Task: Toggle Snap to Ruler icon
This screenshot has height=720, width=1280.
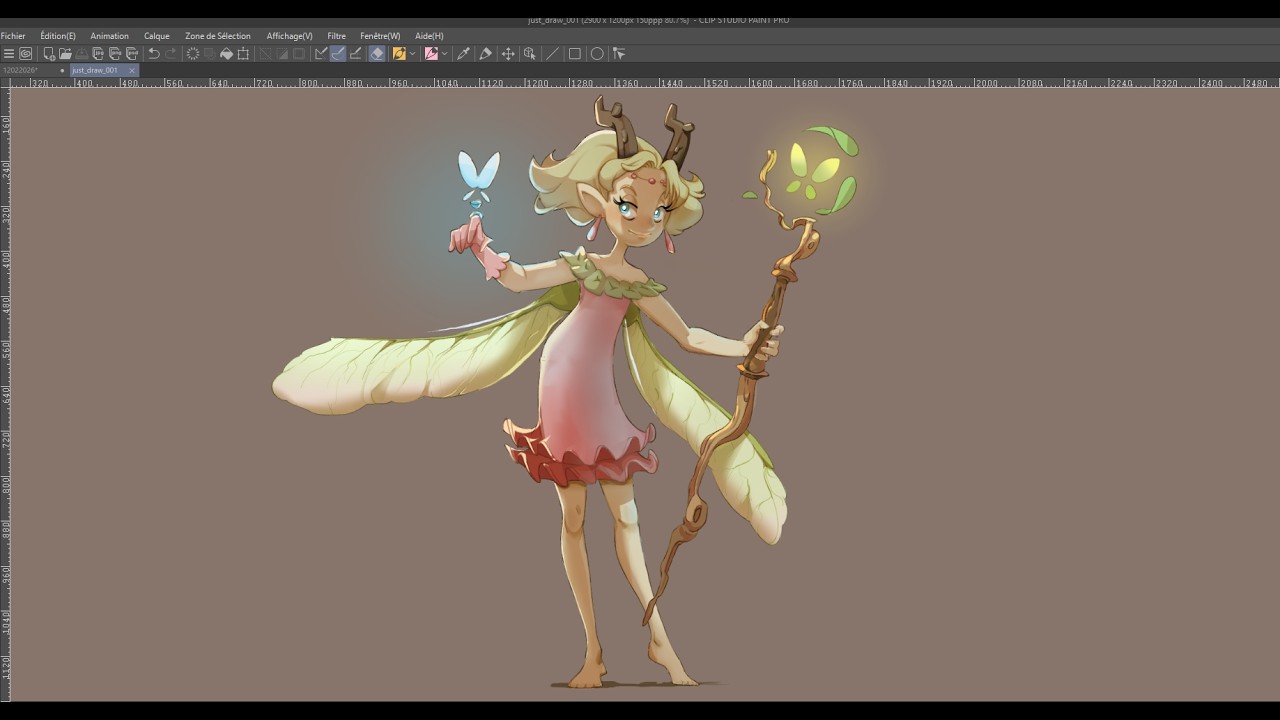Action: click(321, 54)
